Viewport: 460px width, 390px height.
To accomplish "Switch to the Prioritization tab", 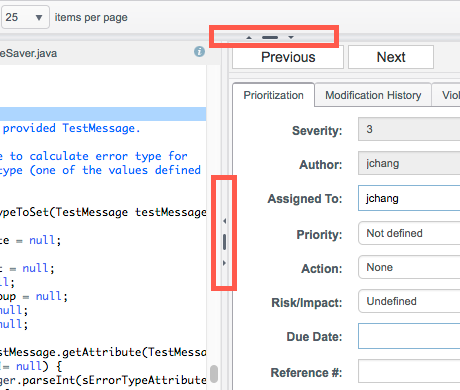I will (273, 95).
